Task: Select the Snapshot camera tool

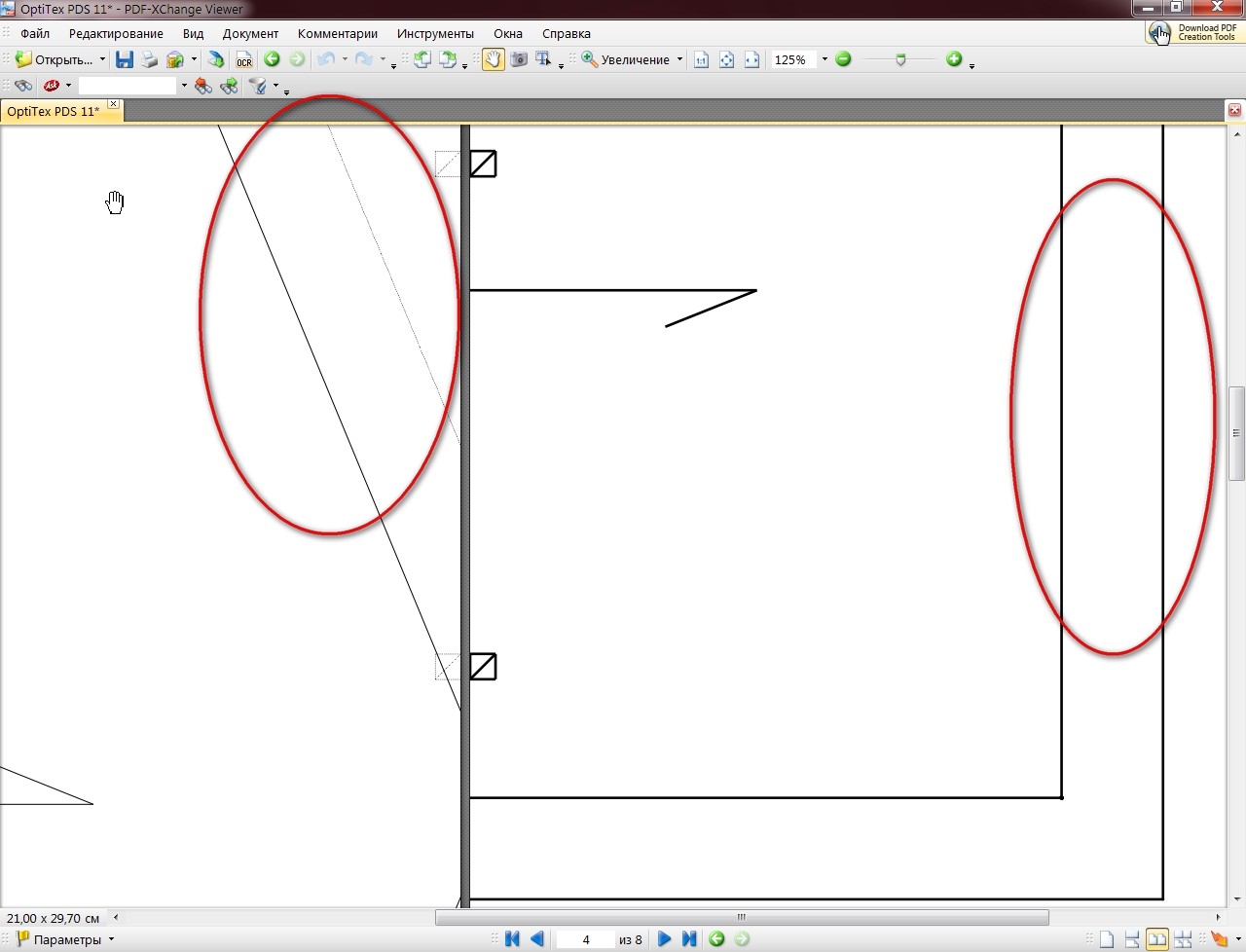Action: click(519, 59)
